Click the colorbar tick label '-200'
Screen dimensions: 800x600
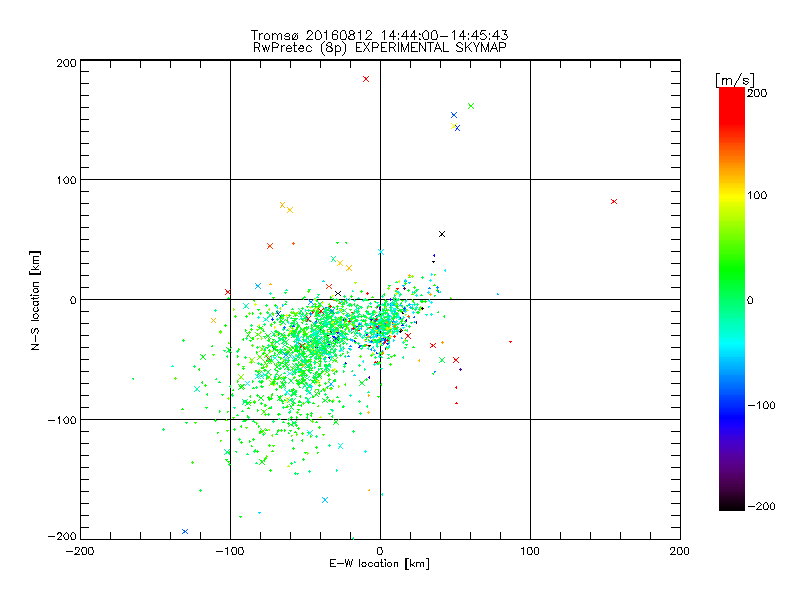[761, 506]
